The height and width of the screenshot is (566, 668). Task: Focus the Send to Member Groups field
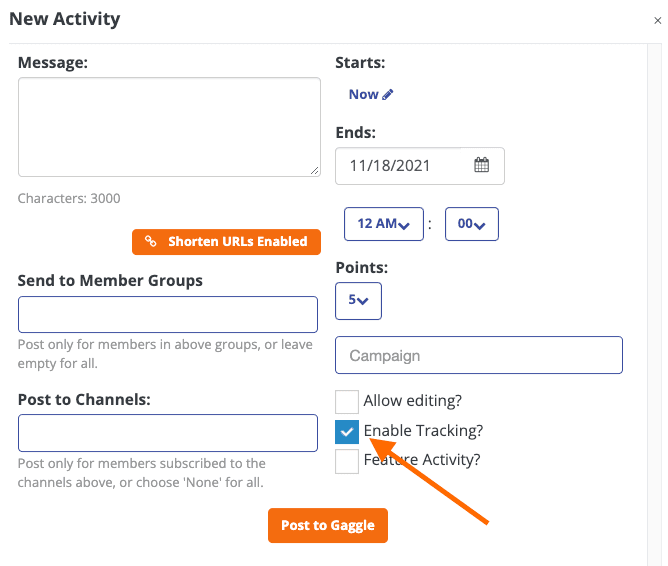168,315
